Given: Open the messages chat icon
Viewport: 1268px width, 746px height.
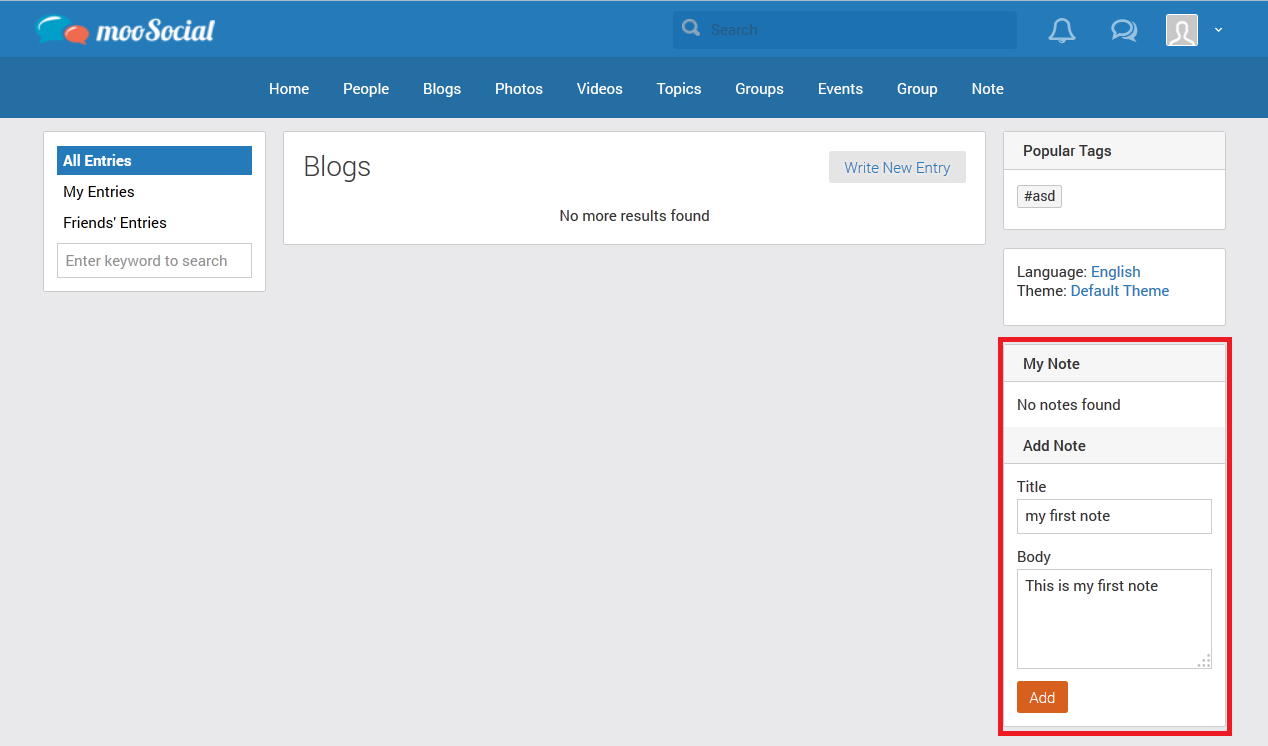Looking at the screenshot, I should pos(1124,30).
